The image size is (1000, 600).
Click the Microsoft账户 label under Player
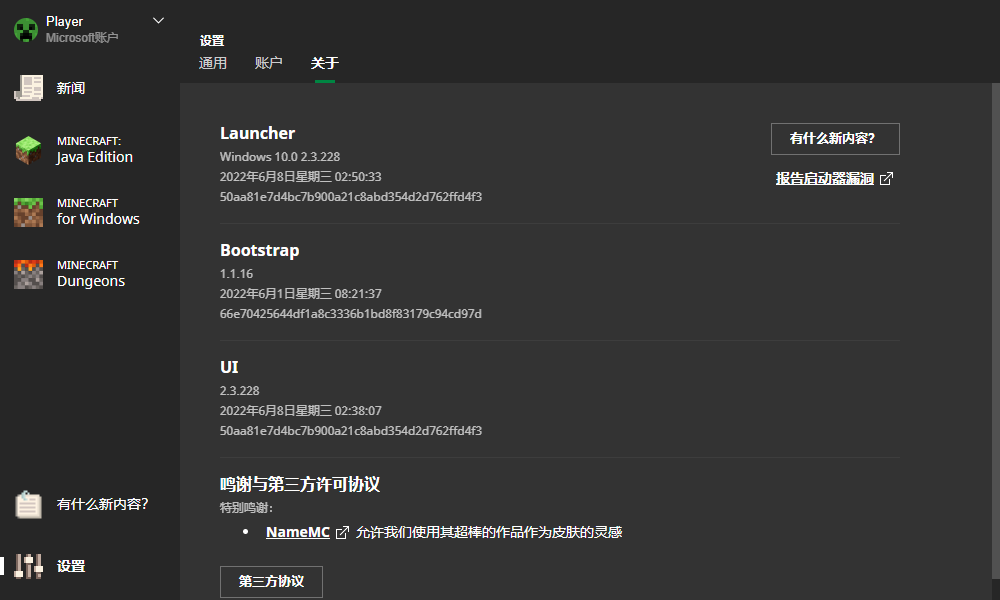click(x=82, y=38)
